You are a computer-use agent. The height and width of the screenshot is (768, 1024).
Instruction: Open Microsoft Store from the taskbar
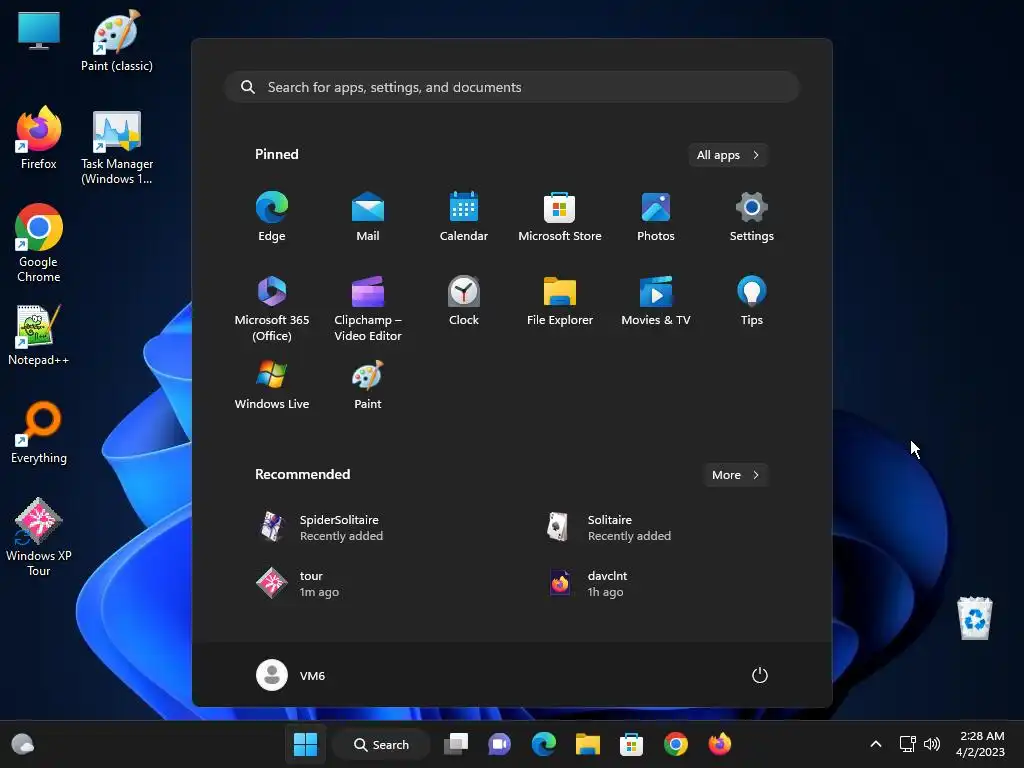click(631, 744)
